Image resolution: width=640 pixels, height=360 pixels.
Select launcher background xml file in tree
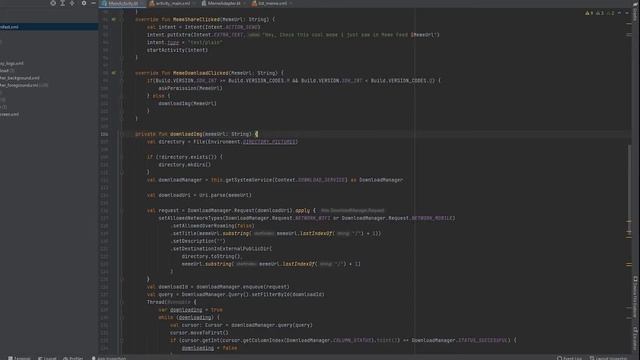(x=20, y=78)
